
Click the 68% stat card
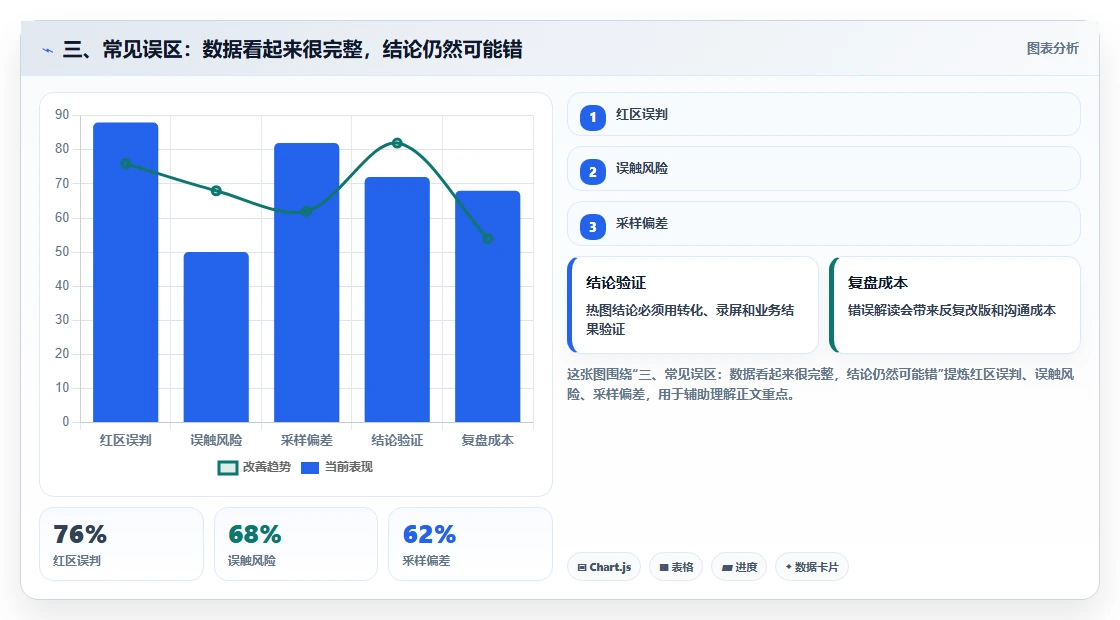click(296, 544)
